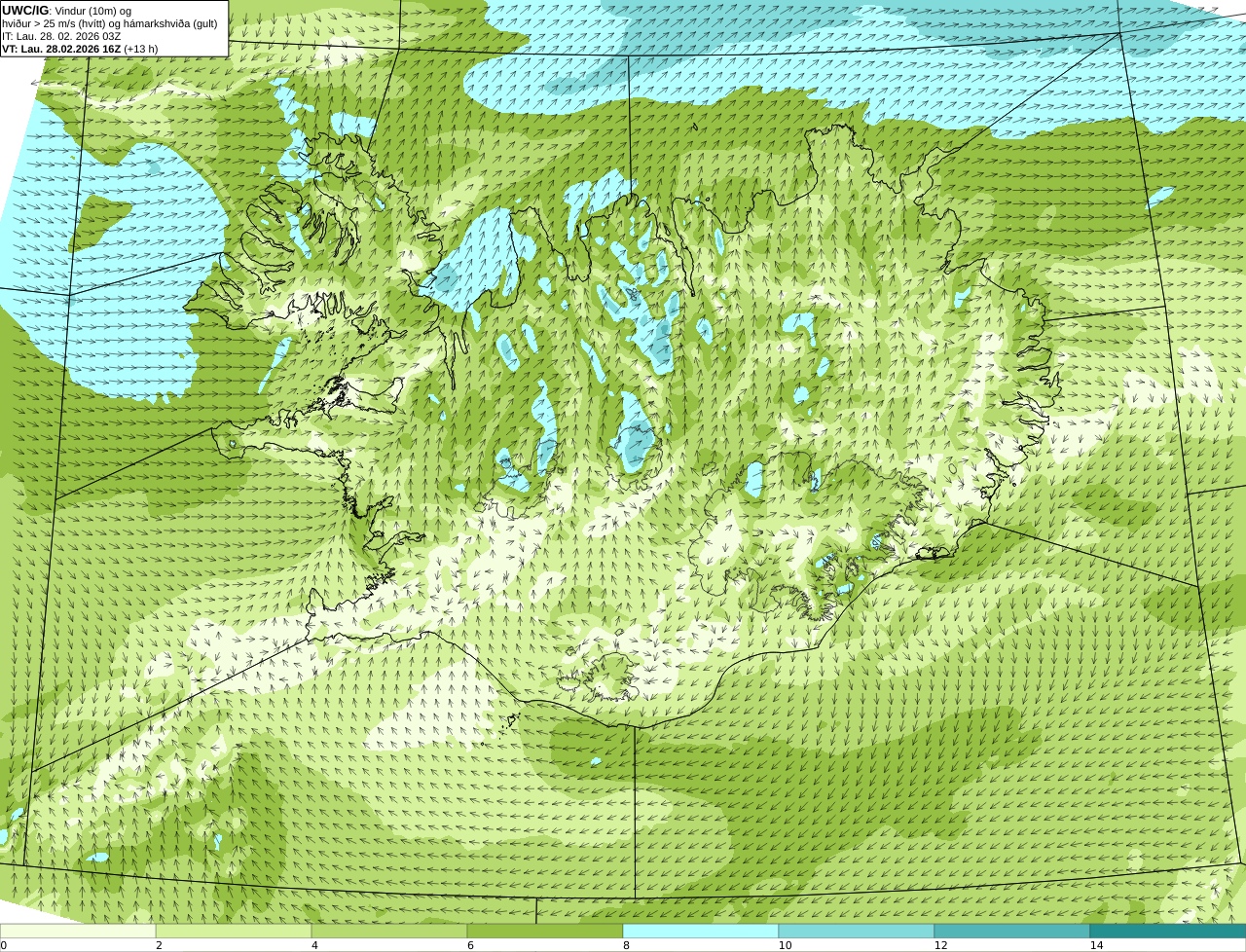Click the legend tick label '8'

tap(626, 945)
